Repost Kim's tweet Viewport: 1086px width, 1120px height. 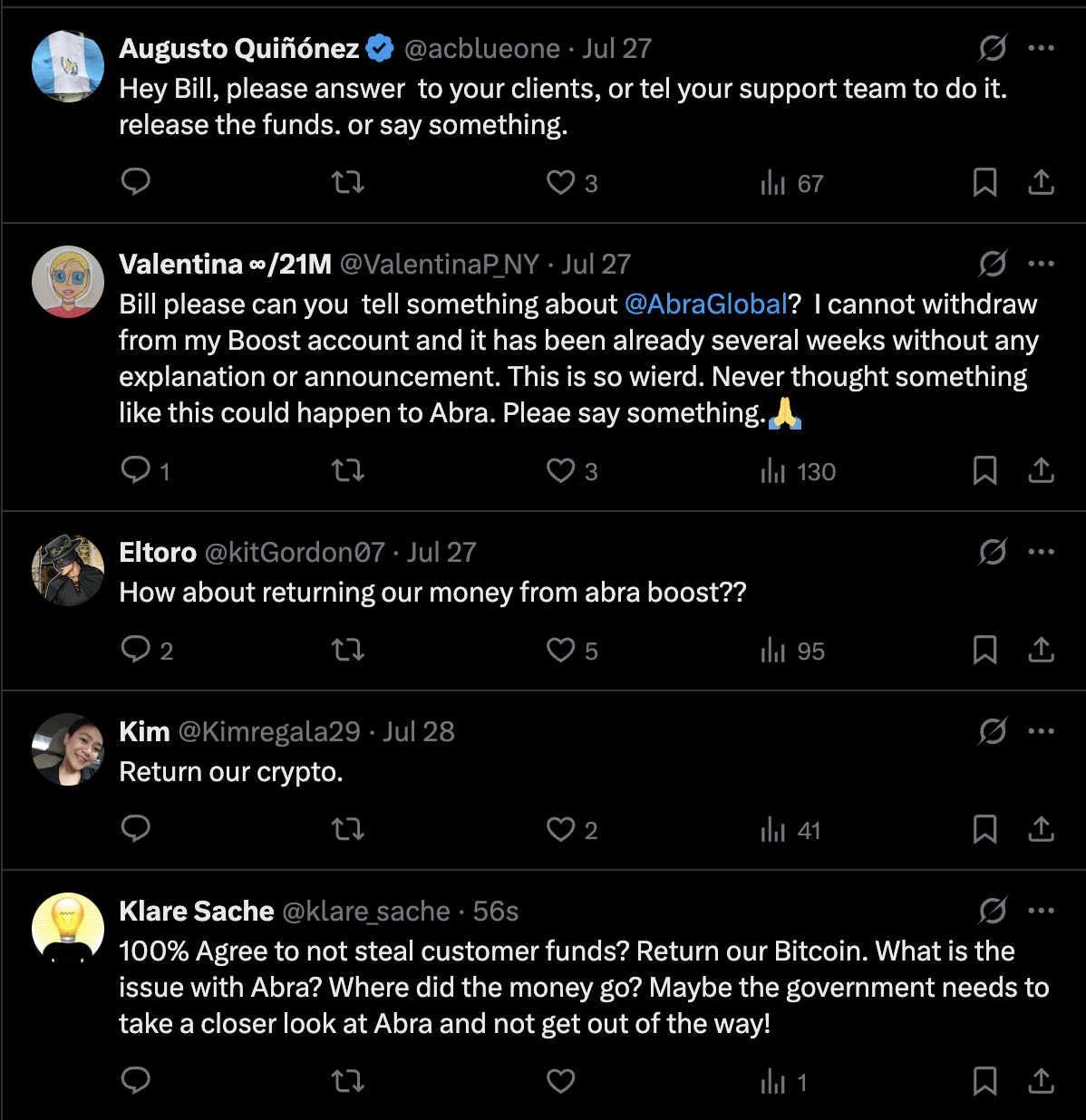(x=348, y=829)
